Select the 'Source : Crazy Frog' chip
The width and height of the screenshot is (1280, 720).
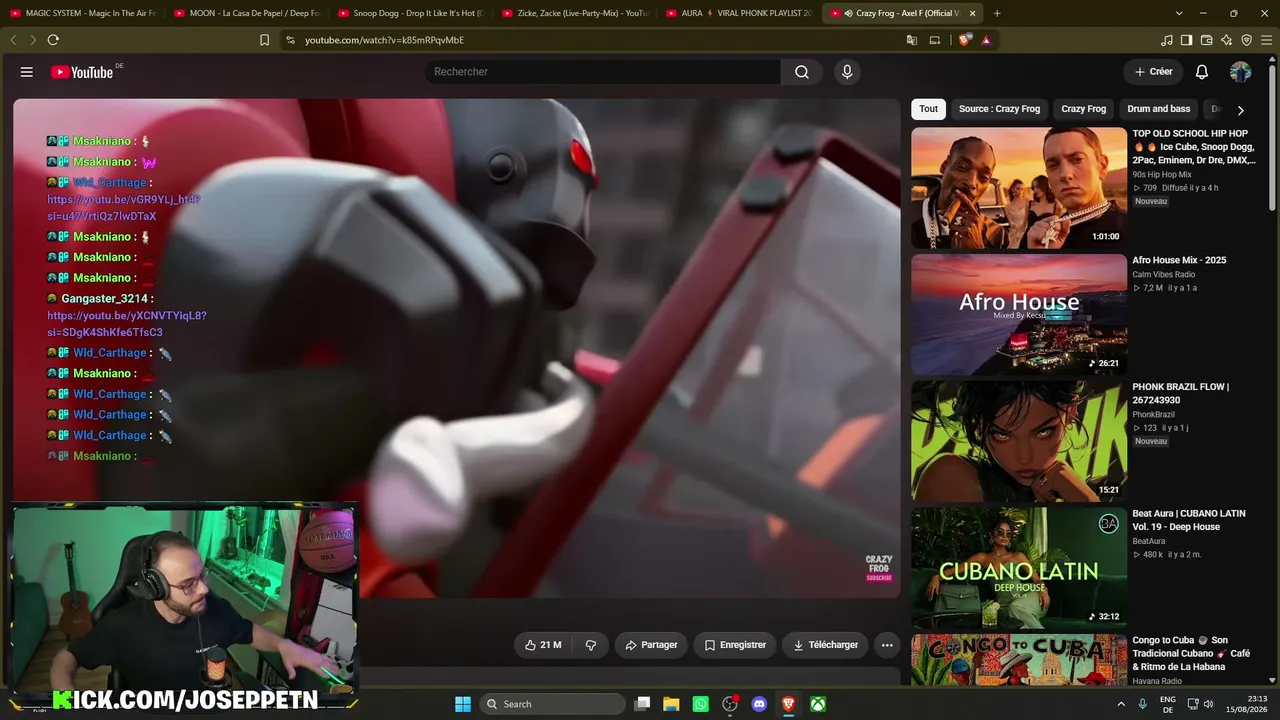(999, 109)
